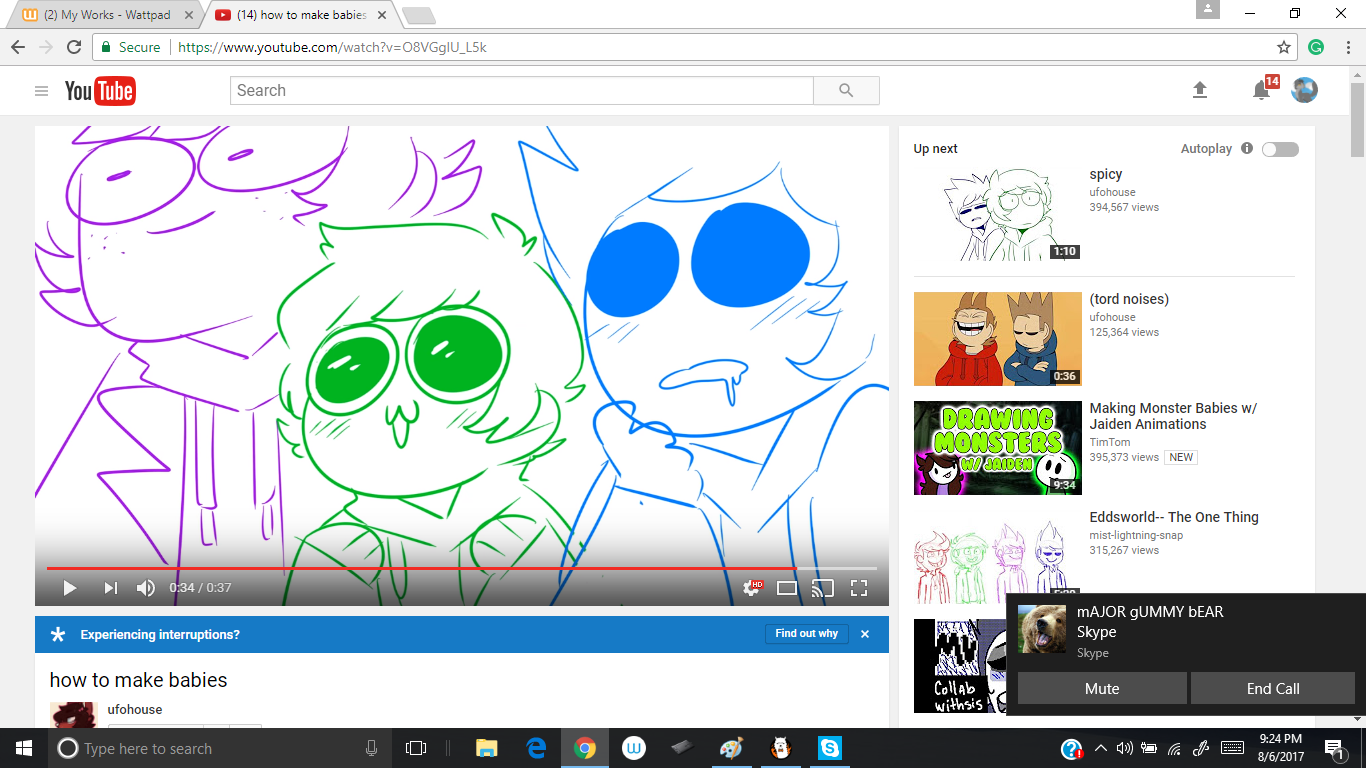Click the Secure padlock indicator
Screen dimensions: 1366x768
[130, 47]
